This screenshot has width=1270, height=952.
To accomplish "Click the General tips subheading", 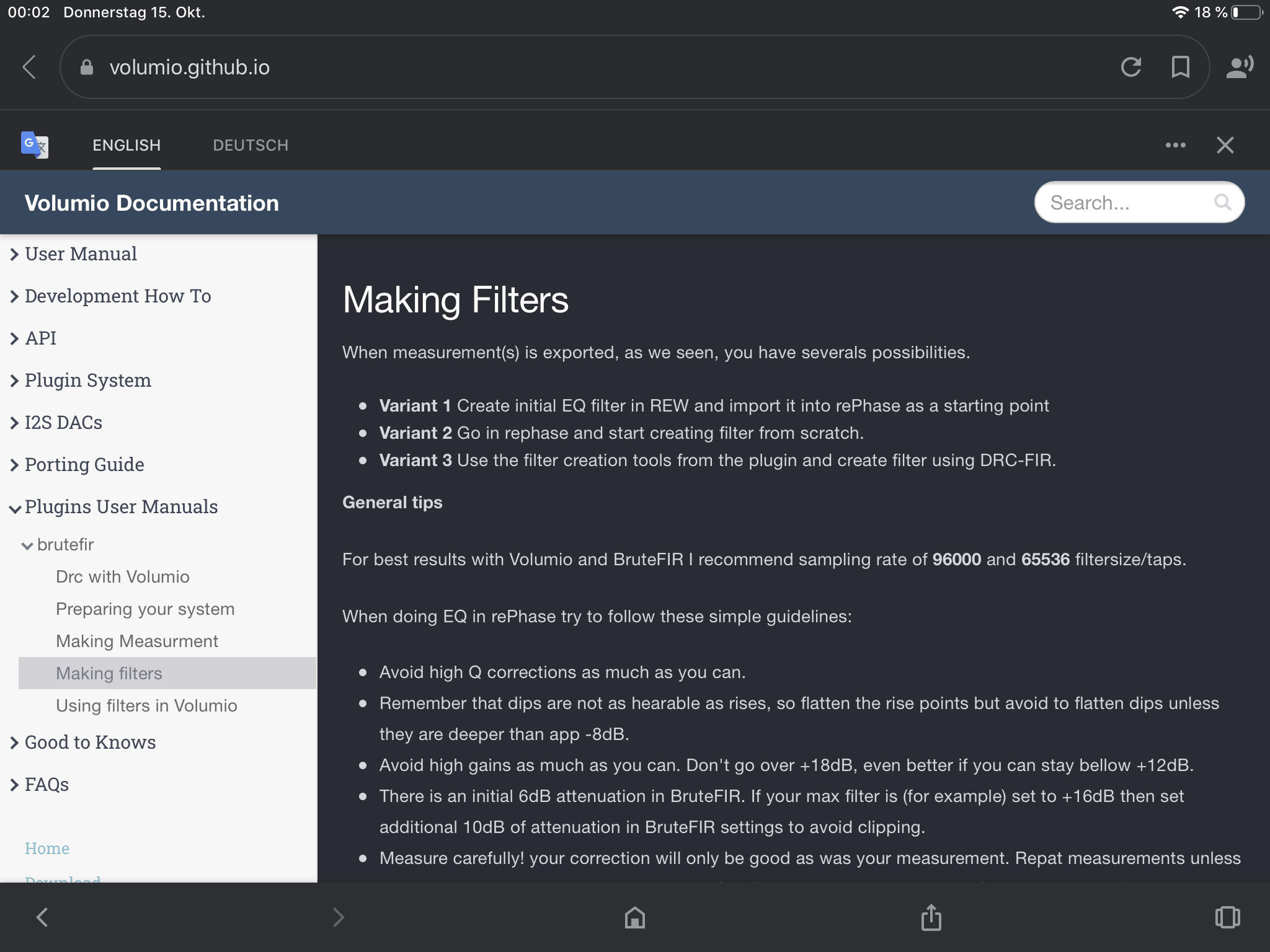I will click(393, 502).
